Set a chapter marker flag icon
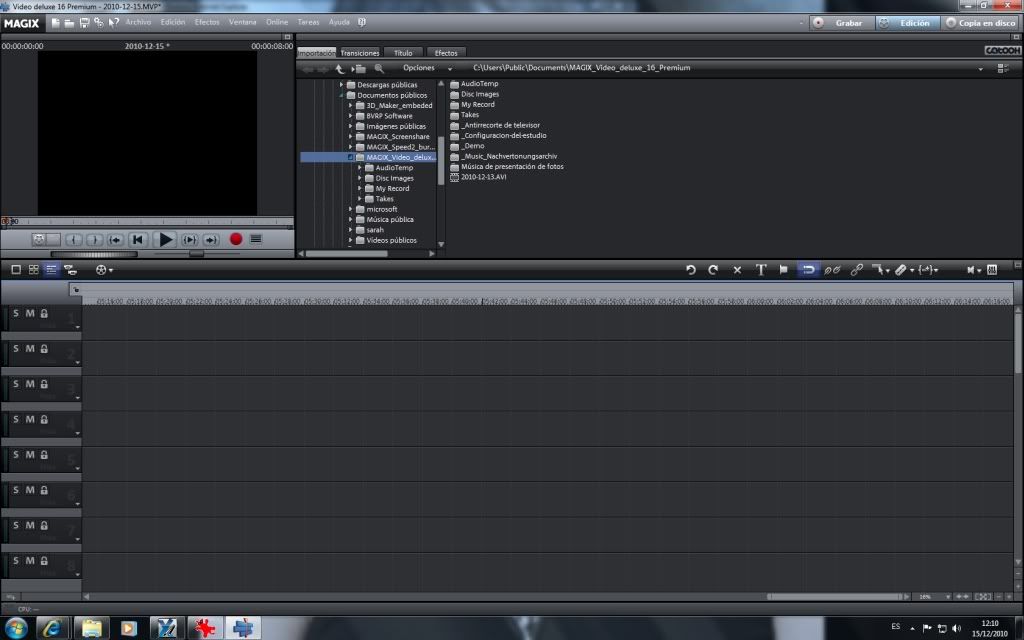 tap(784, 270)
